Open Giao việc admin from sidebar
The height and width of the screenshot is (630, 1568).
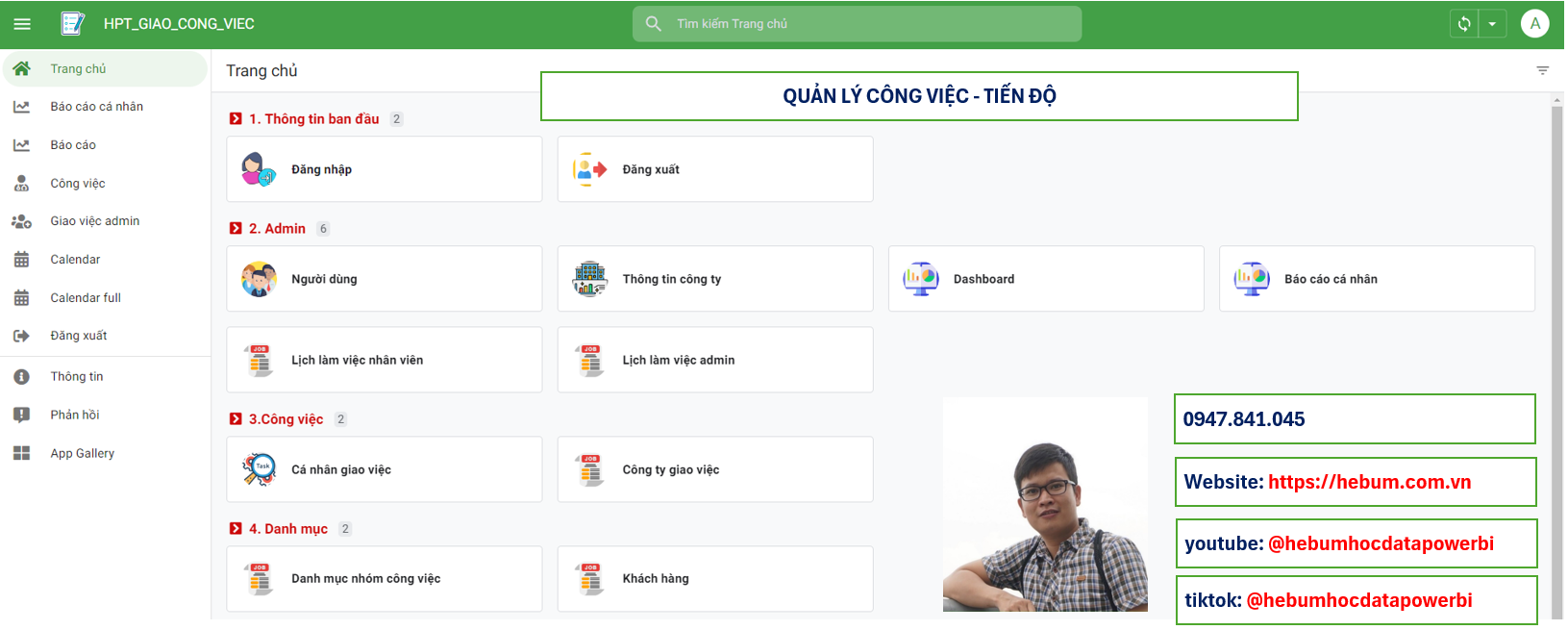(94, 221)
